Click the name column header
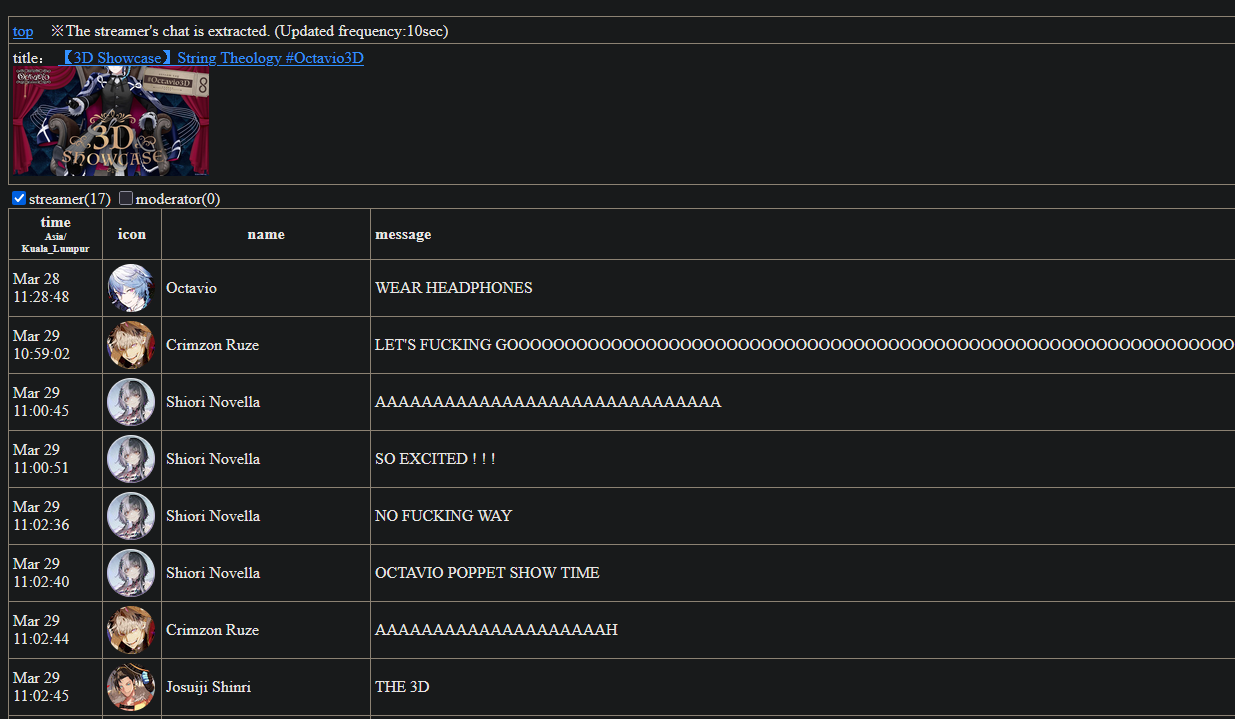The height and width of the screenshot is (719, 1235). point(266,235)
